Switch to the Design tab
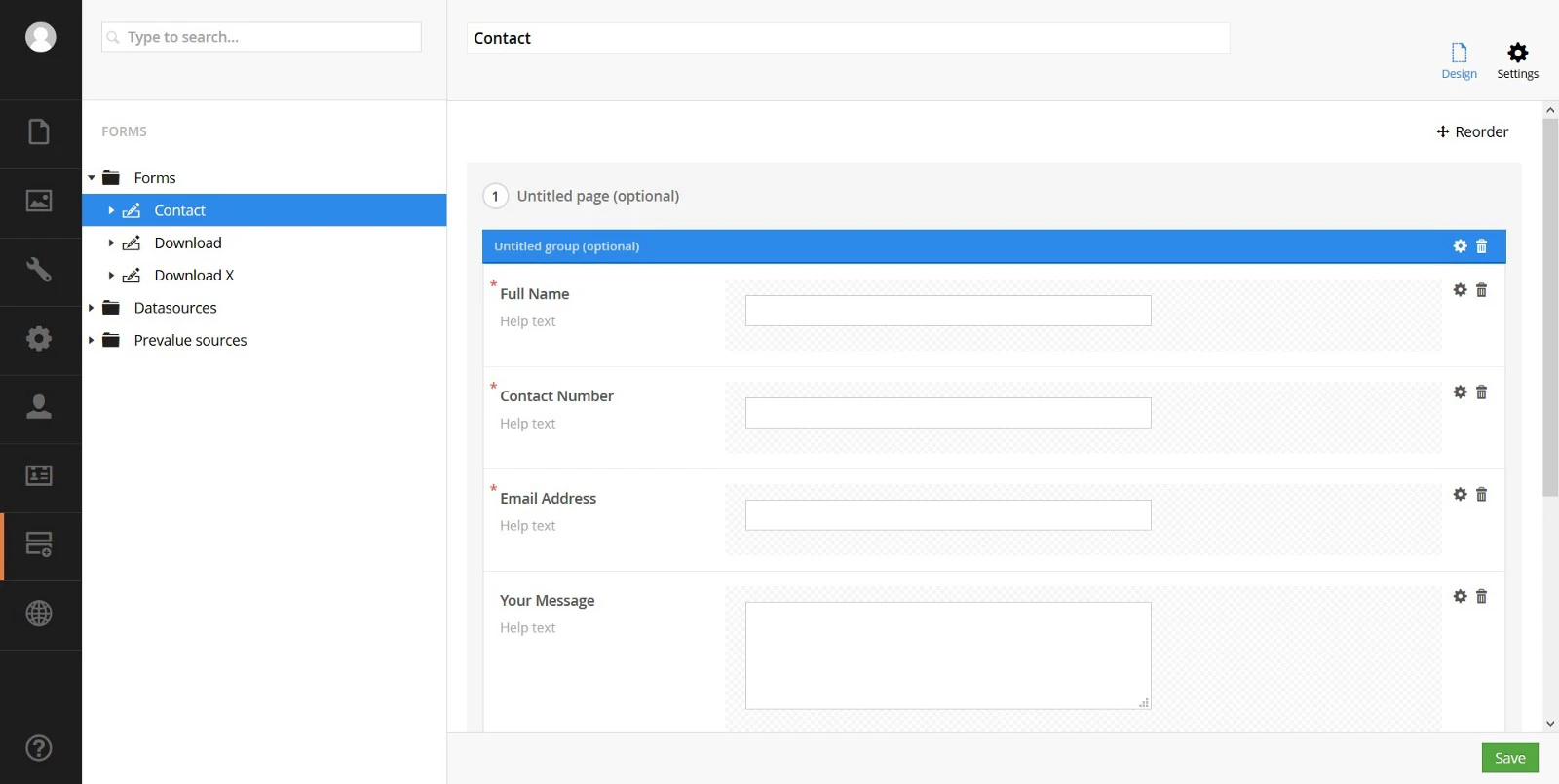The width and height of the screenshot is (1559, 784). coord(1459,60)
